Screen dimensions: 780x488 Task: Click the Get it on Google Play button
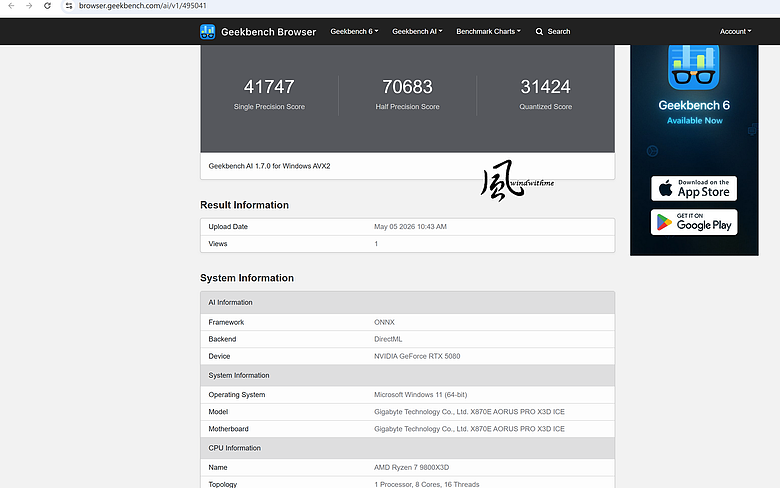(x=694, y=222)
